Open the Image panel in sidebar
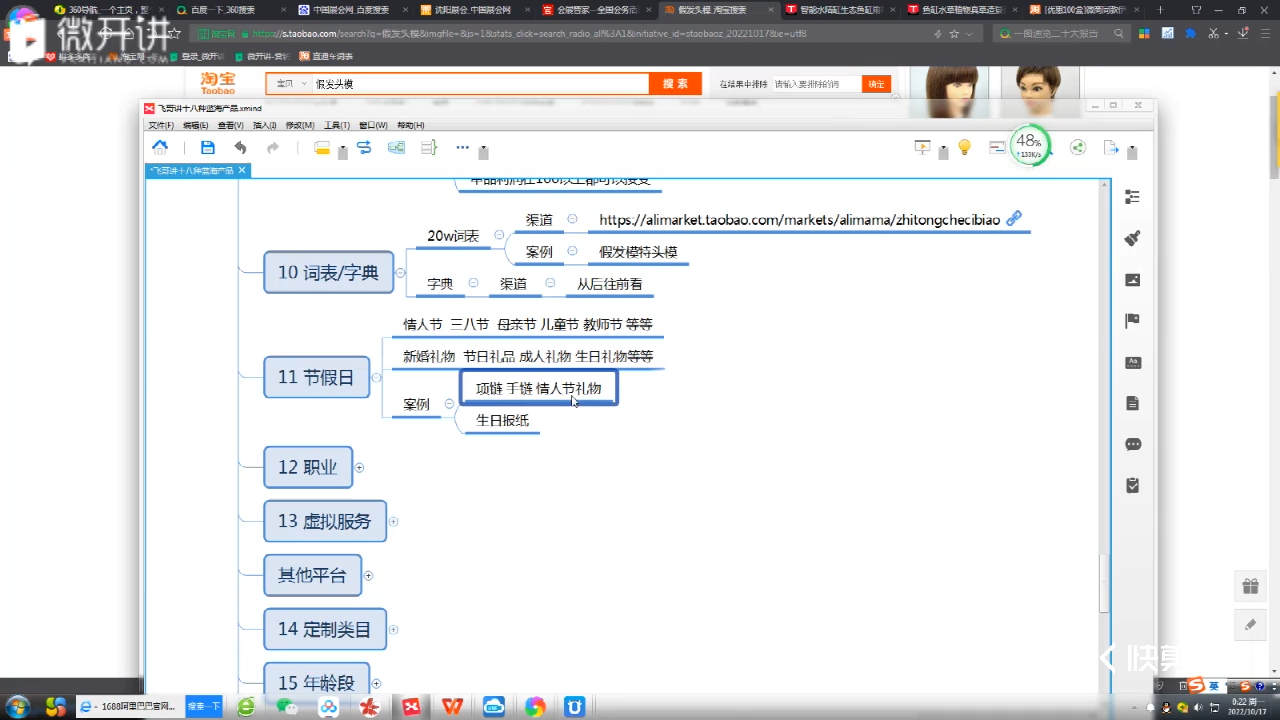The width and height of the screenshot is (1280, 720). [1132, 280]
